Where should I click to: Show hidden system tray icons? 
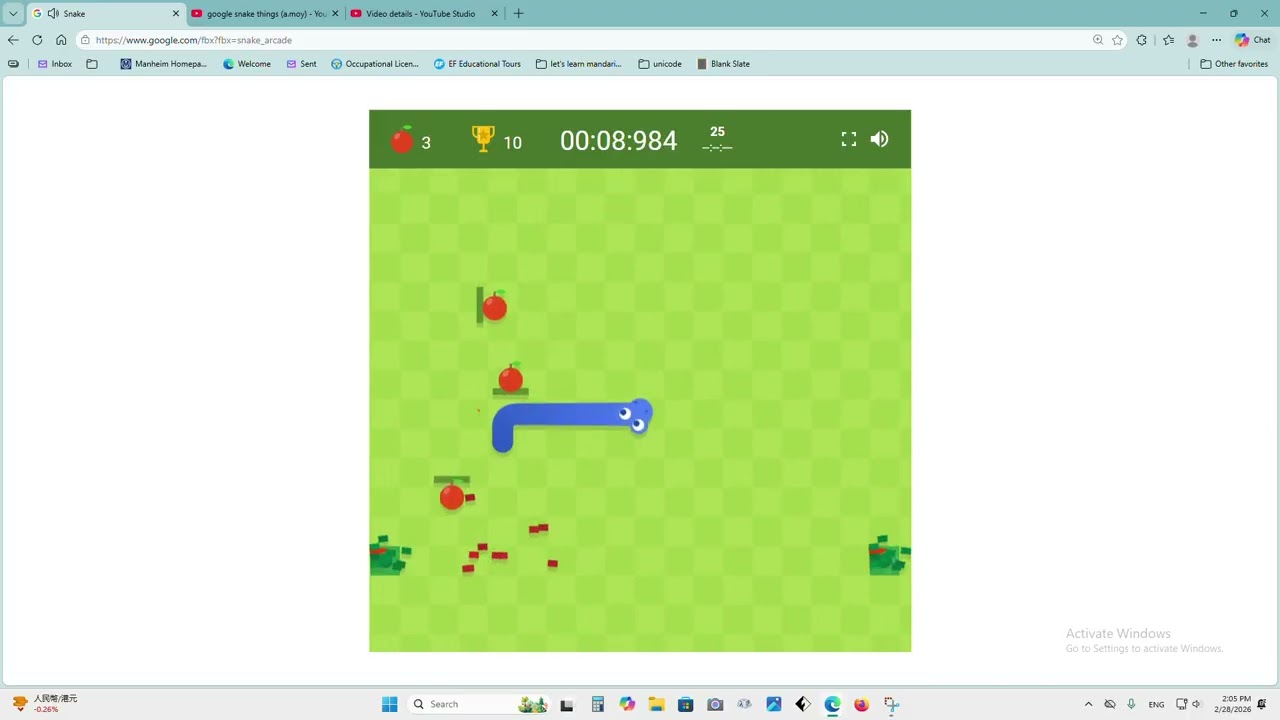coord(1089,704)
